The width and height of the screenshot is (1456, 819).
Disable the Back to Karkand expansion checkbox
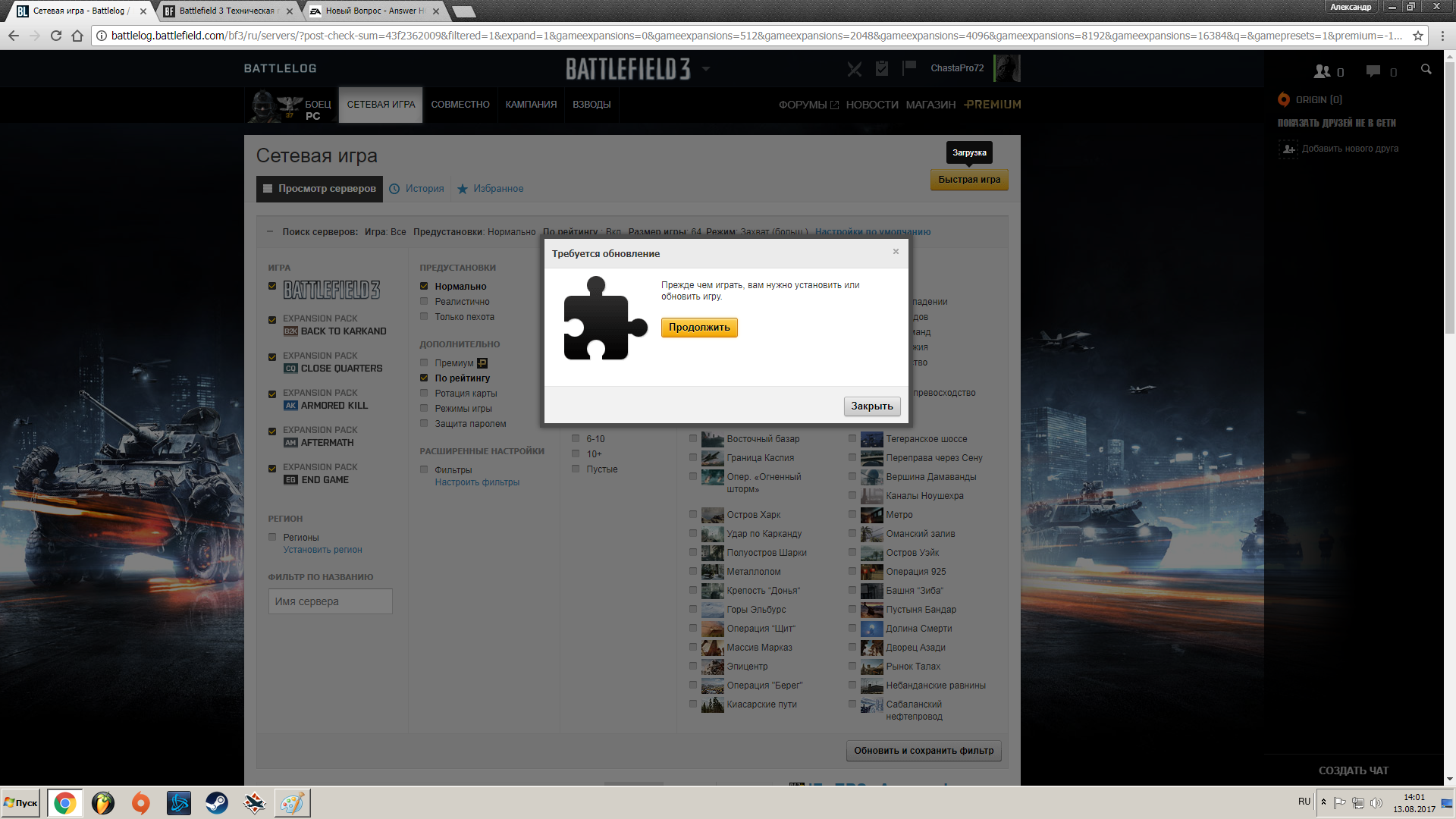[x=272, y=320]
